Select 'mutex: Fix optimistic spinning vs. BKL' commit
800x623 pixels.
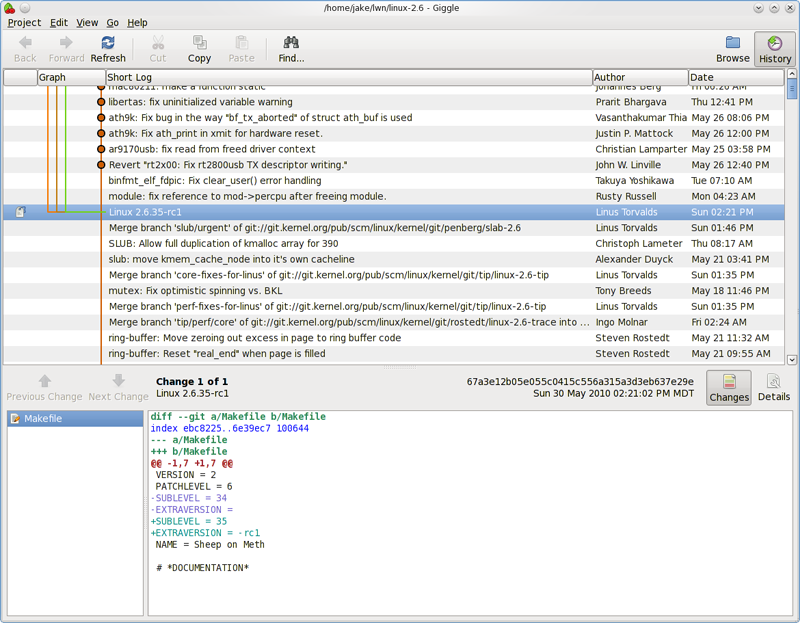click(x=394, y=291)
